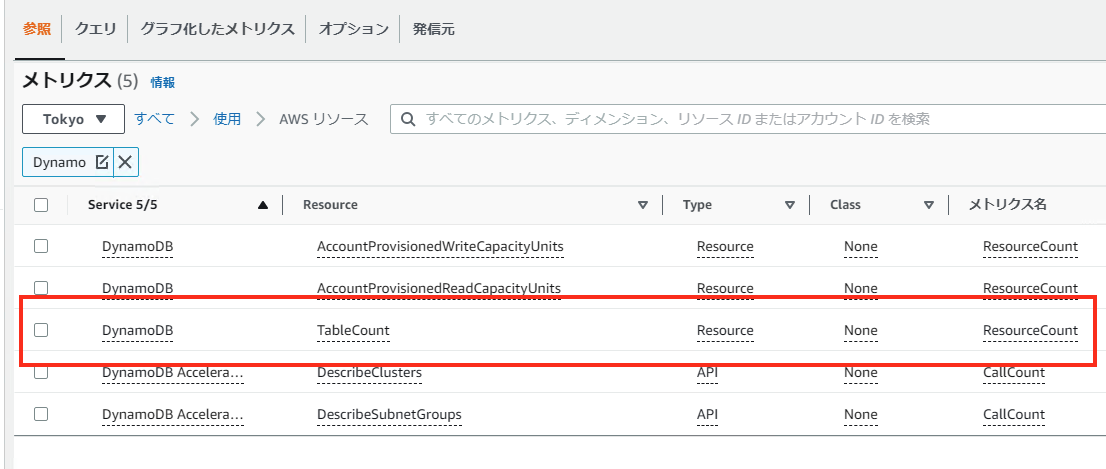
Task: Click TableCount resource name
Action: [x=353, y=330]
